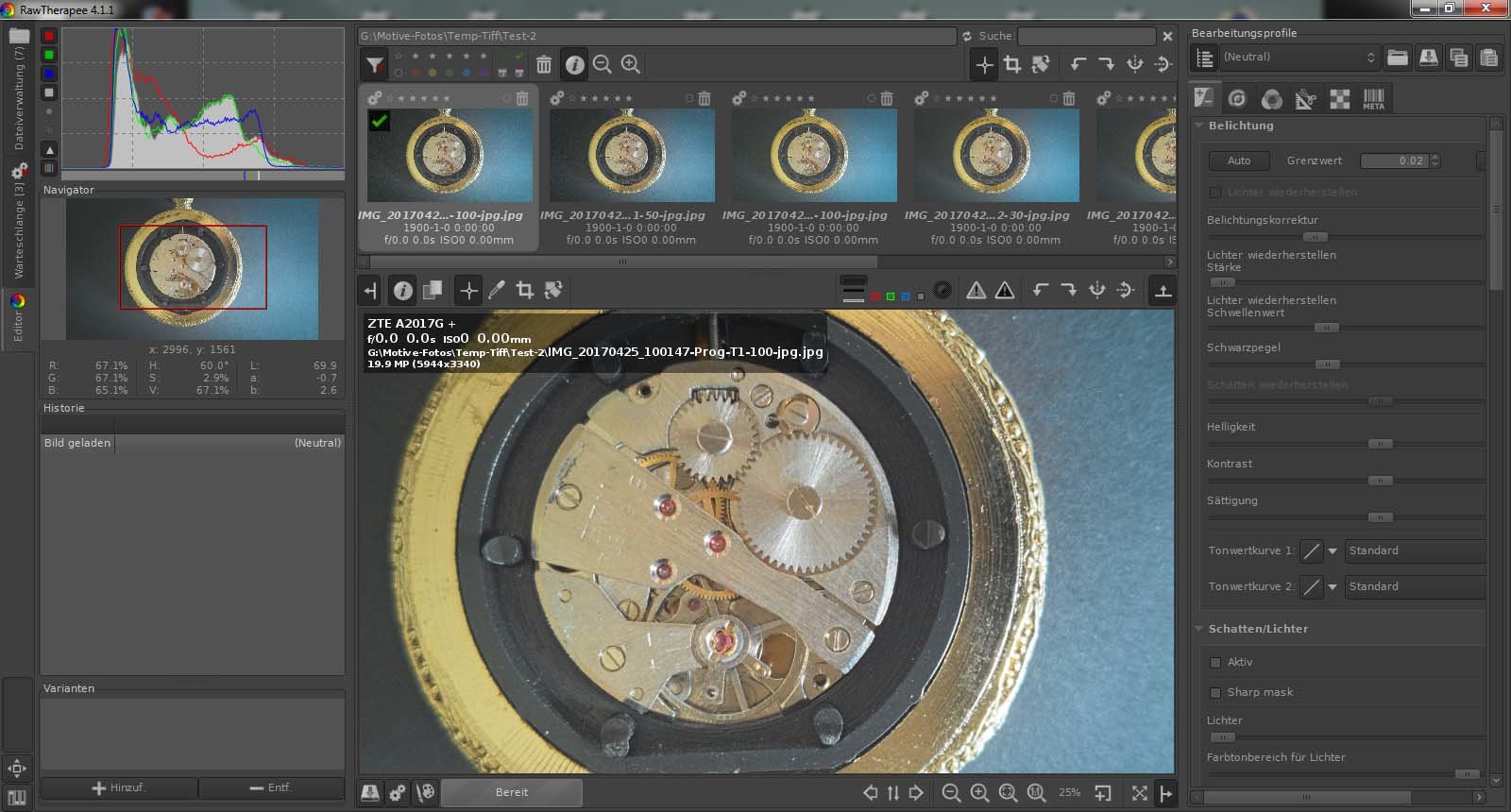Image resolution: width=1511 pixels, height=812 pixels.
Task: Switch to the Warteschlange [3] tab
Action: pos(19,222)
